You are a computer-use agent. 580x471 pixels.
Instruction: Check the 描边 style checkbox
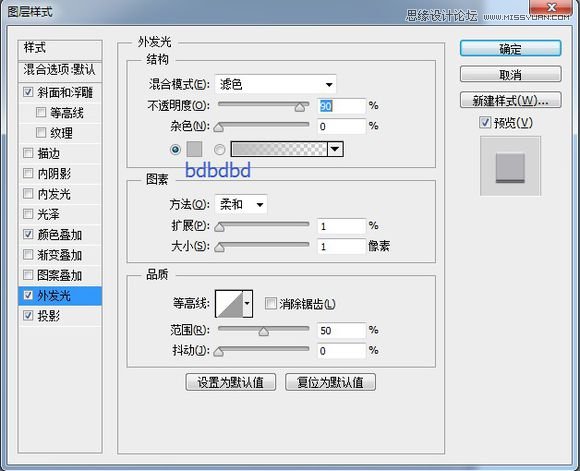(28, 153)
